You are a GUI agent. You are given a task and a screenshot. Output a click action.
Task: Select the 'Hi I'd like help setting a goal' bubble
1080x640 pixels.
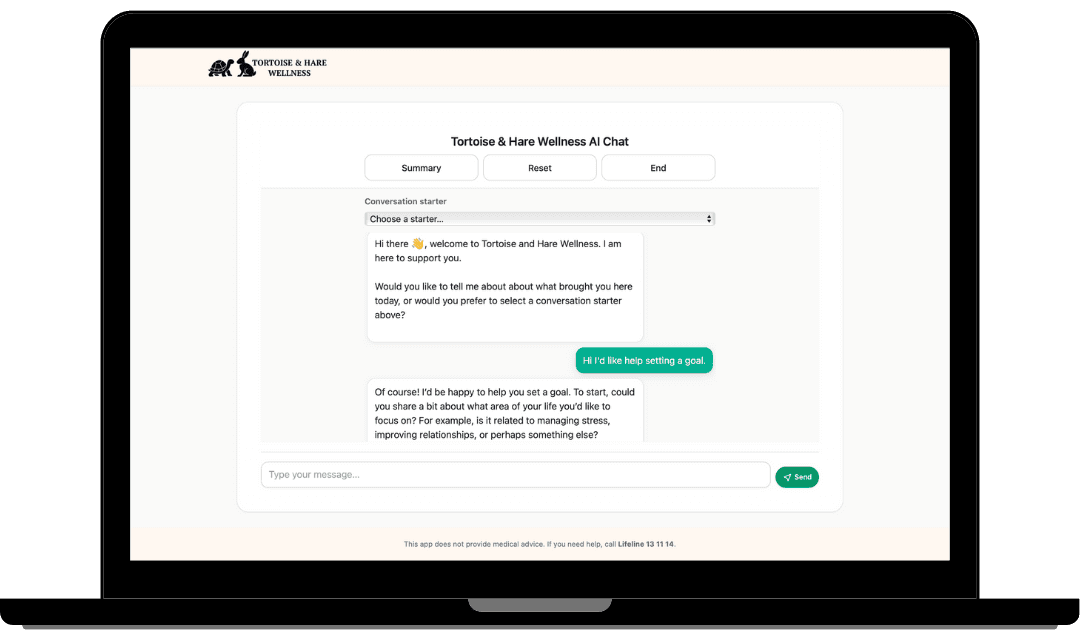tap(644, 360)
